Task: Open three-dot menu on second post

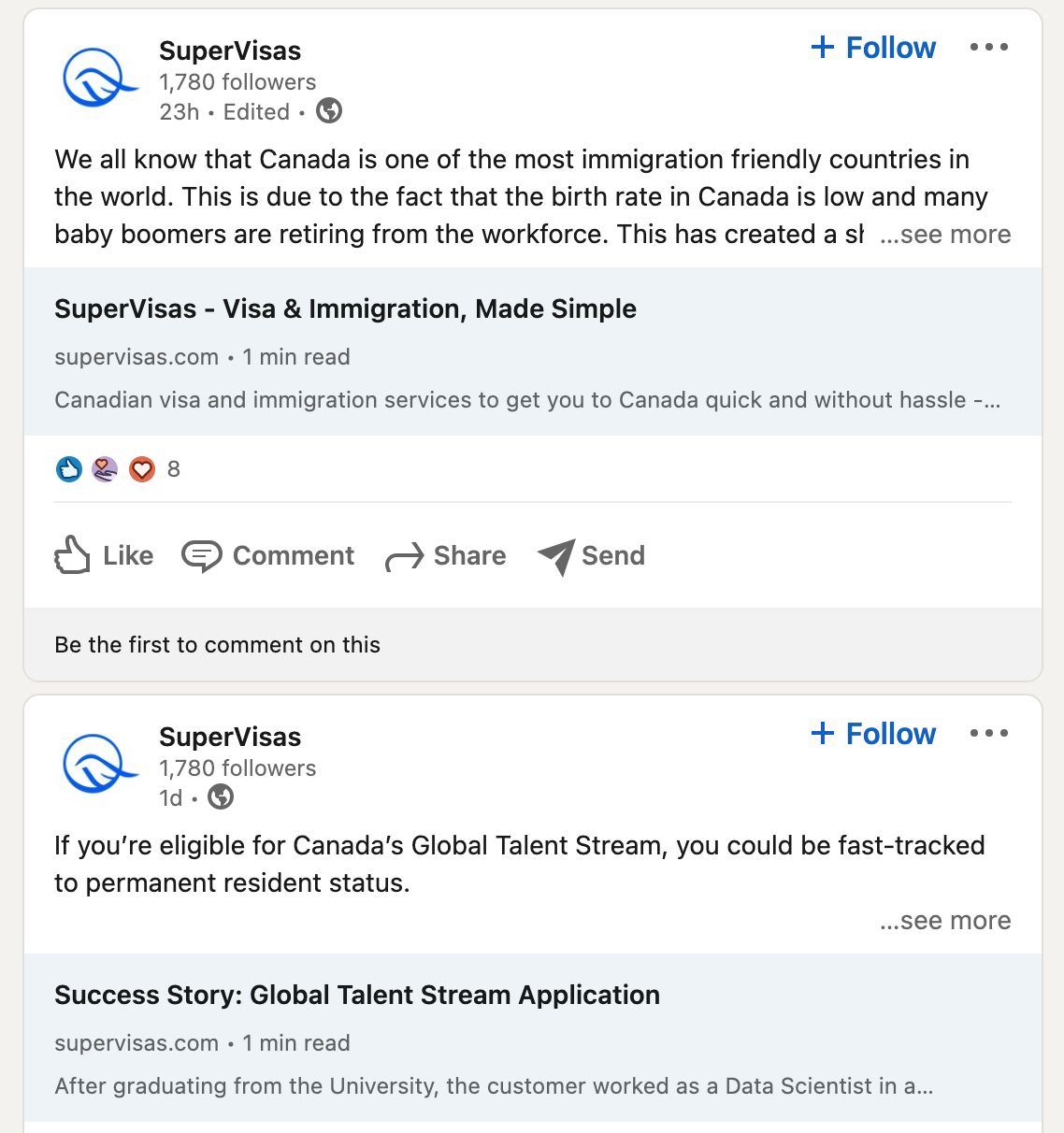Action: coord(988,734)
